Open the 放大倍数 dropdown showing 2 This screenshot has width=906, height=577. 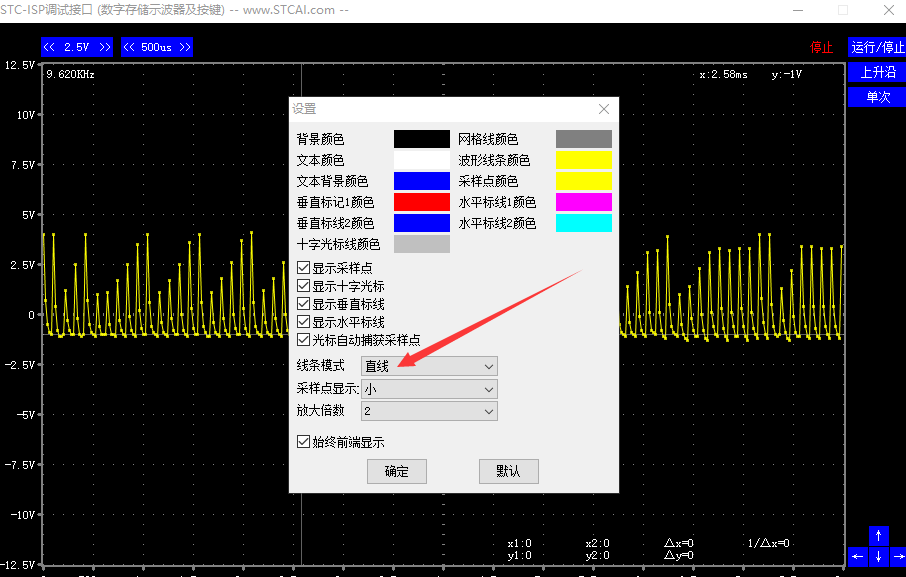429,411
